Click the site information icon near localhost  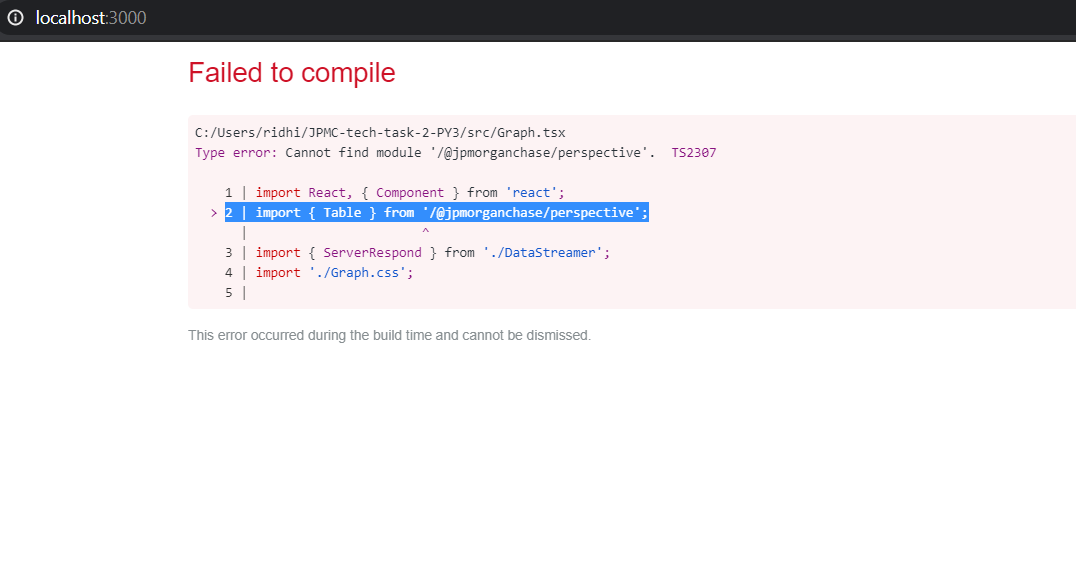(15, 18)
